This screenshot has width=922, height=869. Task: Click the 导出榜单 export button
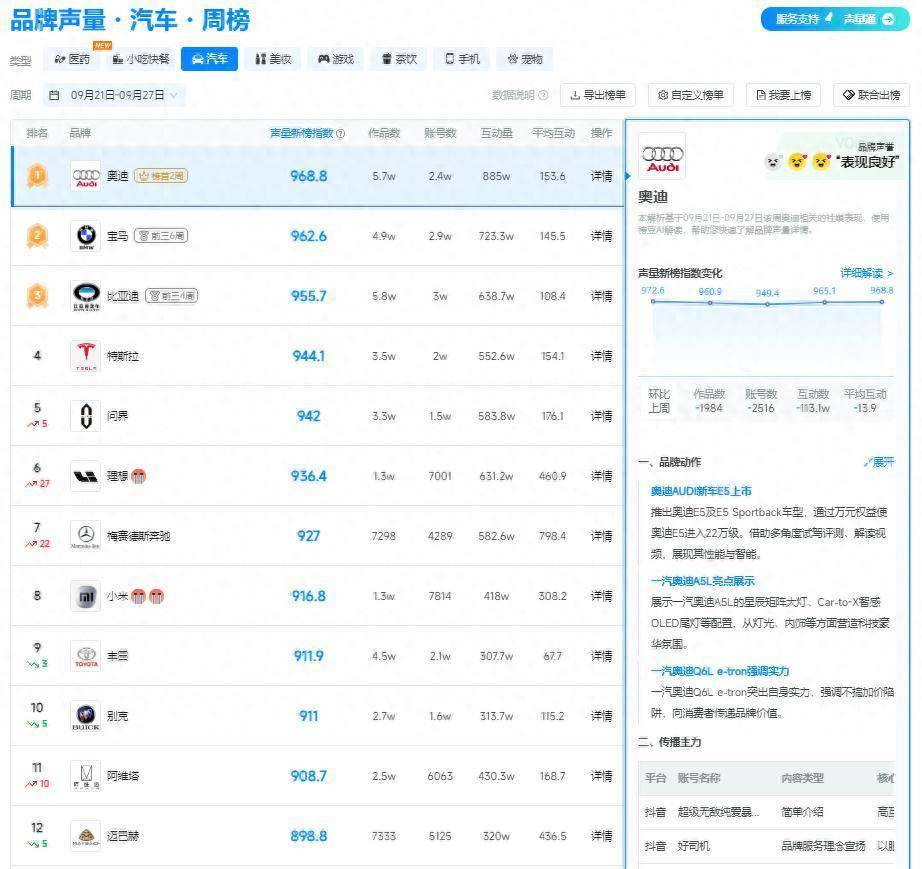[600, 95]
